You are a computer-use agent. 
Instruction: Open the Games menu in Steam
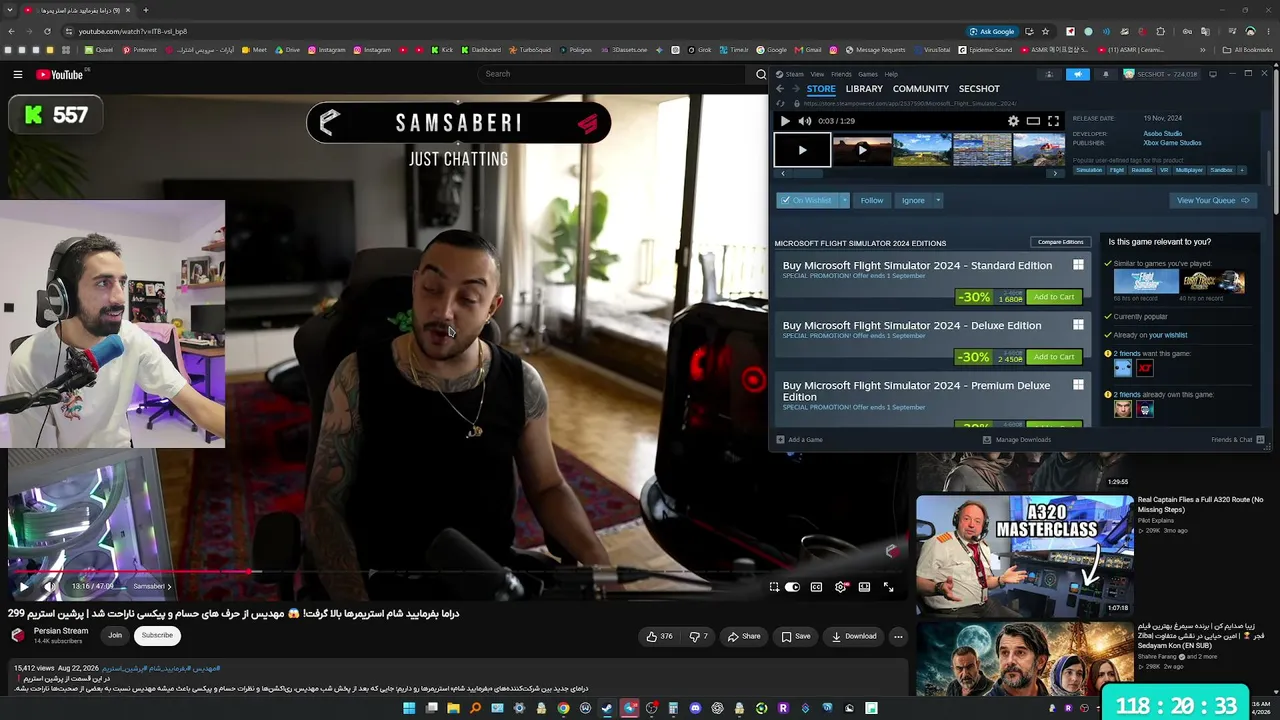(868, 74)
